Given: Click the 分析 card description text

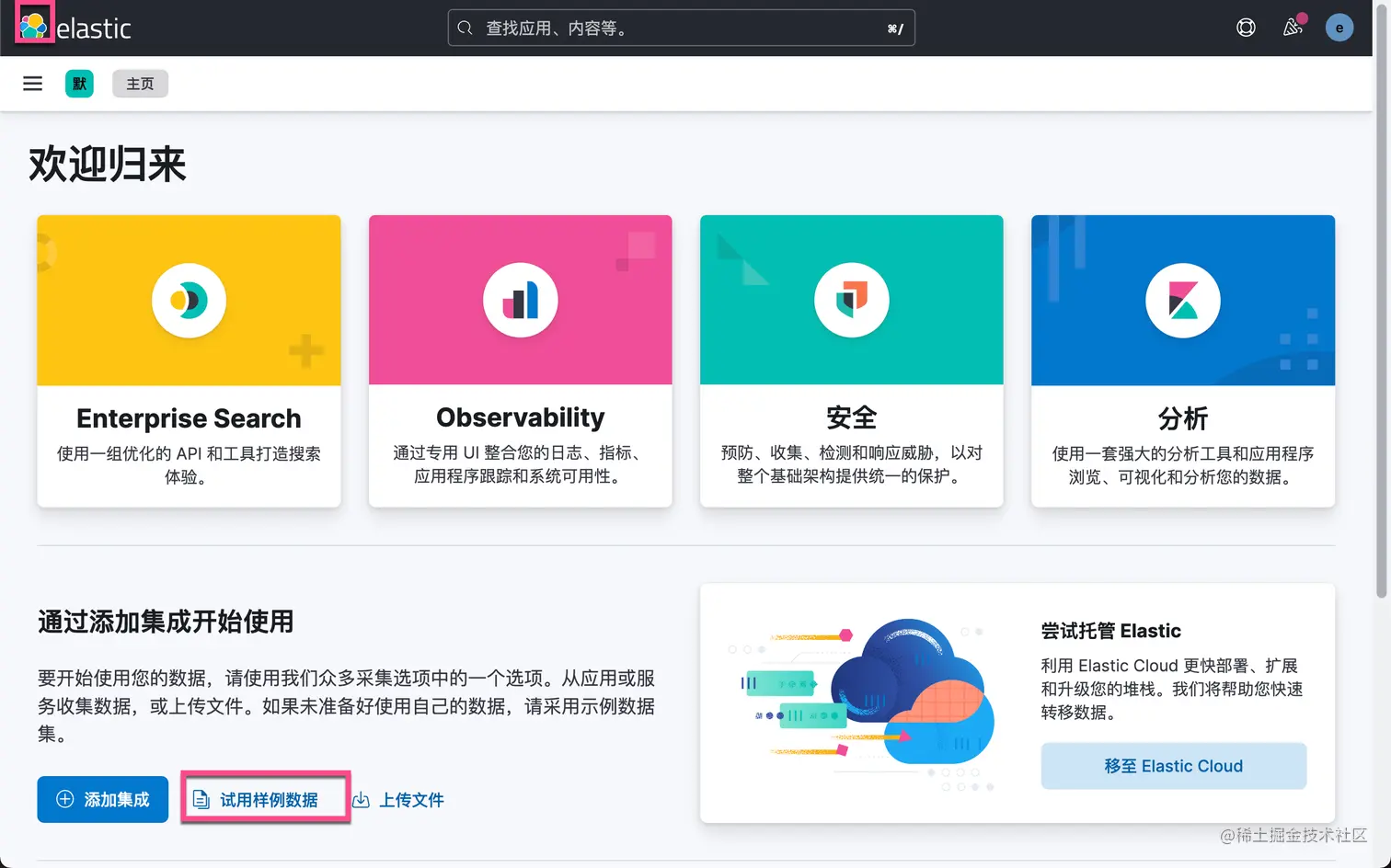Looking at the screenshot, I should click(1182, 465).
